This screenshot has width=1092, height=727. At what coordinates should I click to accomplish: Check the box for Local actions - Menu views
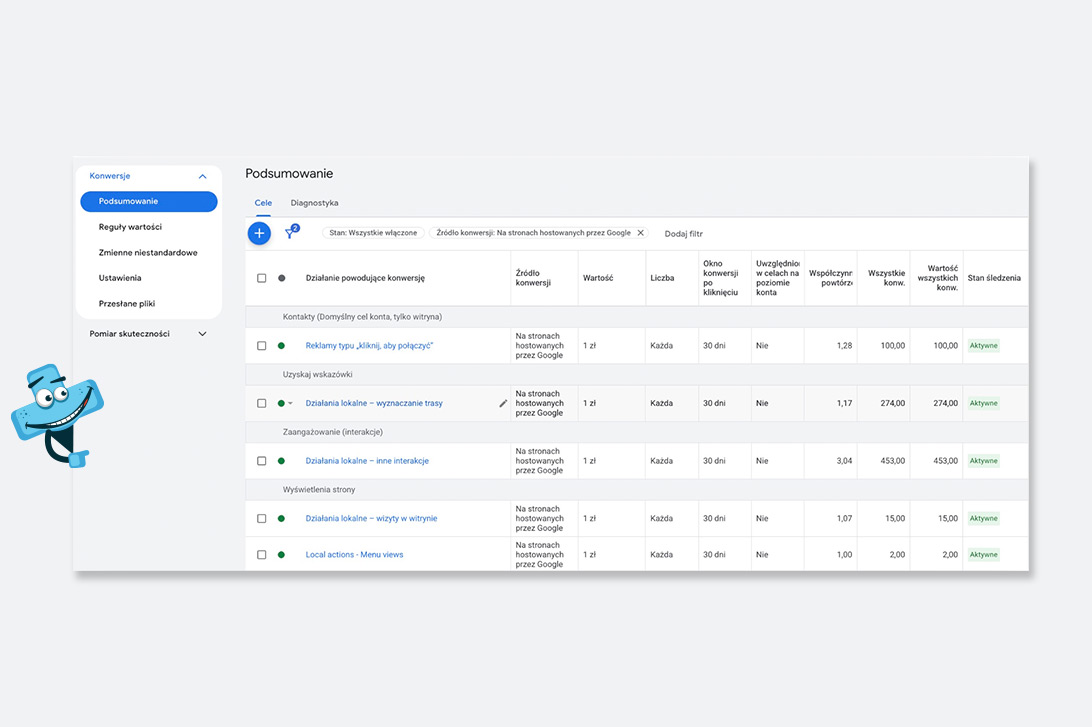point(262,555)
